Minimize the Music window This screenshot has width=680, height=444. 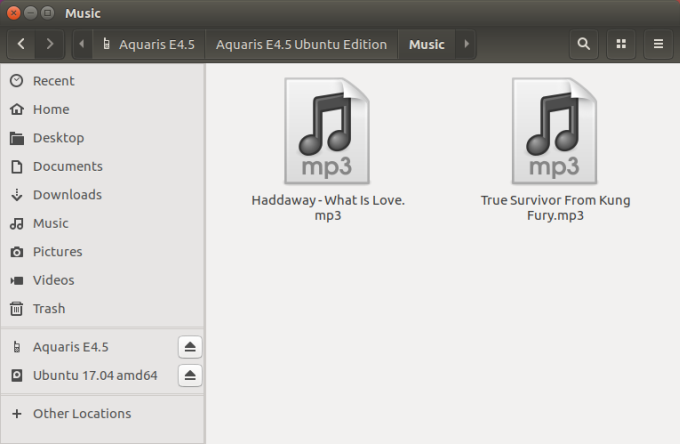click(x=30, y=13)
